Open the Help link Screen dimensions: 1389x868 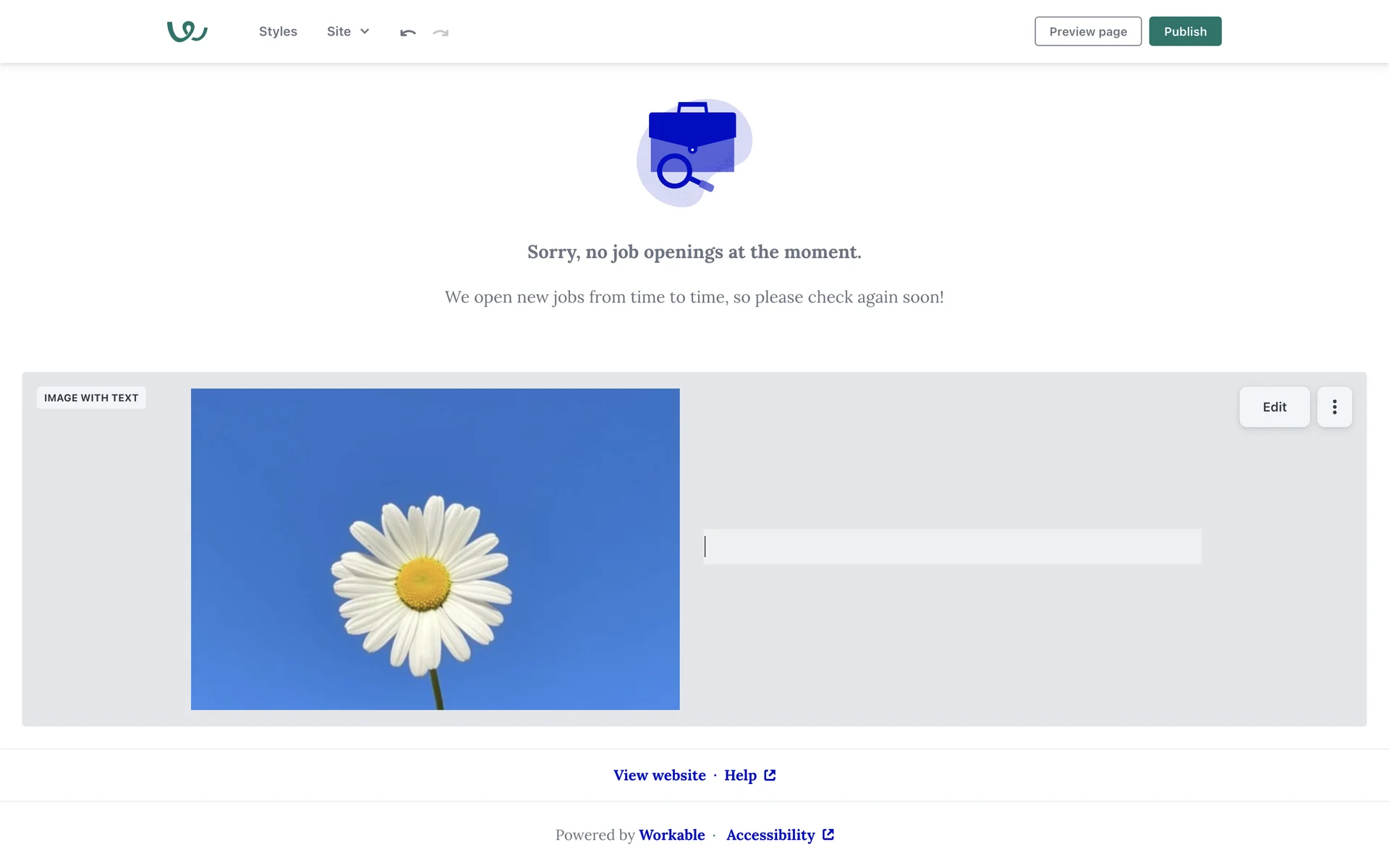click(740, 775)
